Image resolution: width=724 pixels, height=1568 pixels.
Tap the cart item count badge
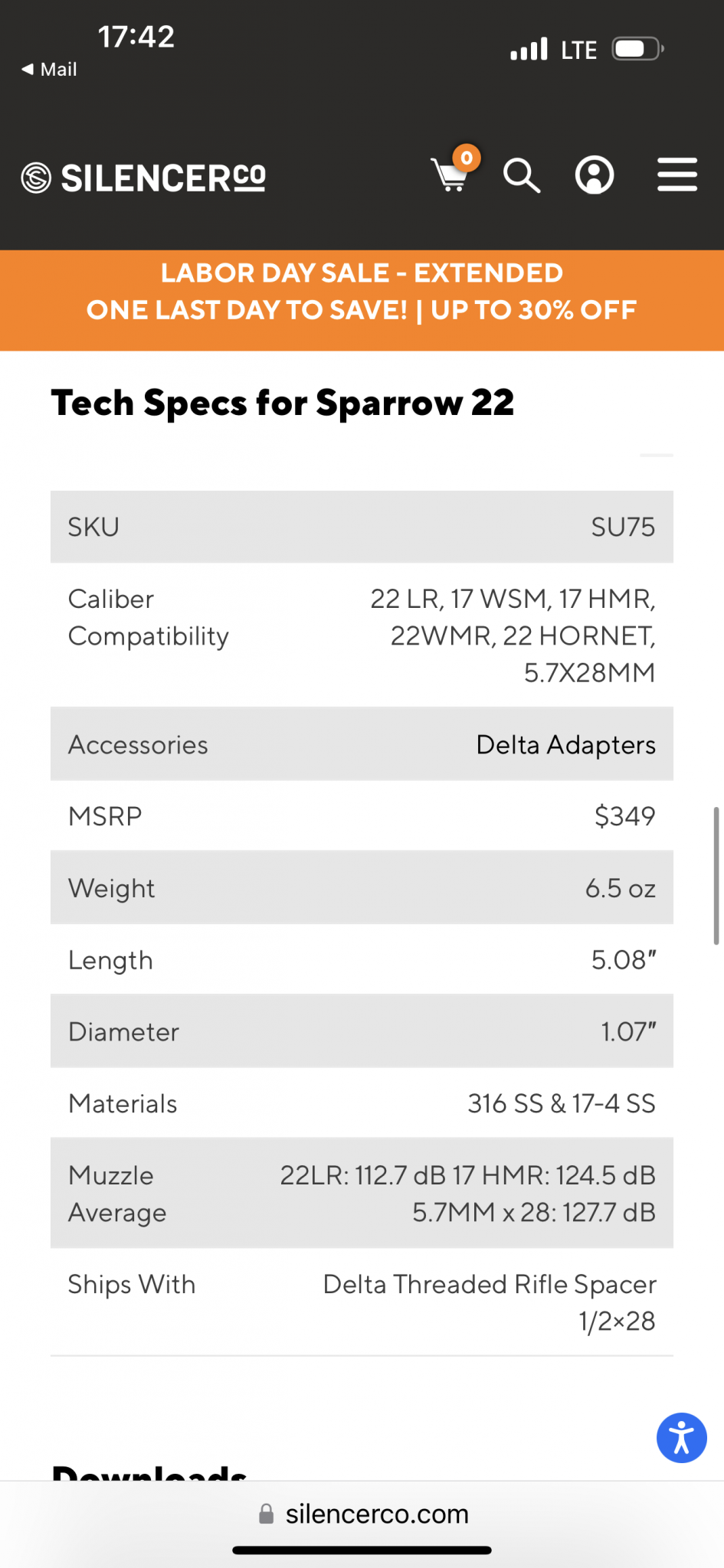pyautogui.click(x=467, y=158)
